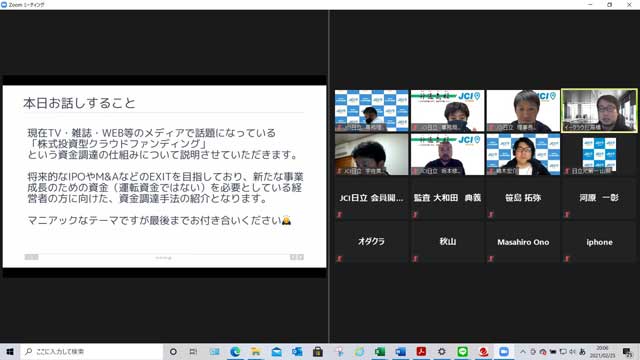Viewport: 640px width, 360px height.
Task: Open Microsoft Edge from the taskbar
Action: coord(235,351)
